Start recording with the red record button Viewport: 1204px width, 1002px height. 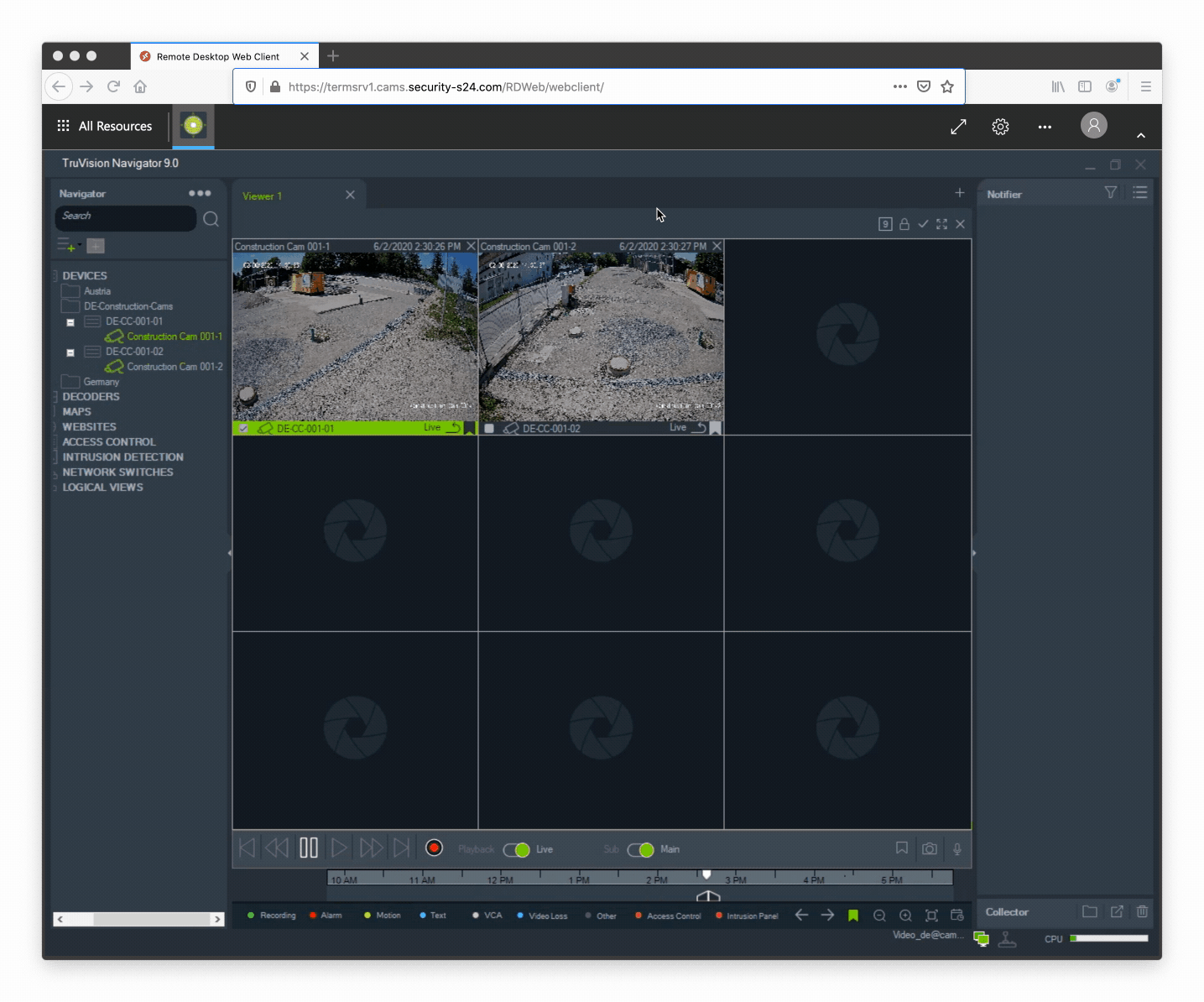(x=434, y=848)
